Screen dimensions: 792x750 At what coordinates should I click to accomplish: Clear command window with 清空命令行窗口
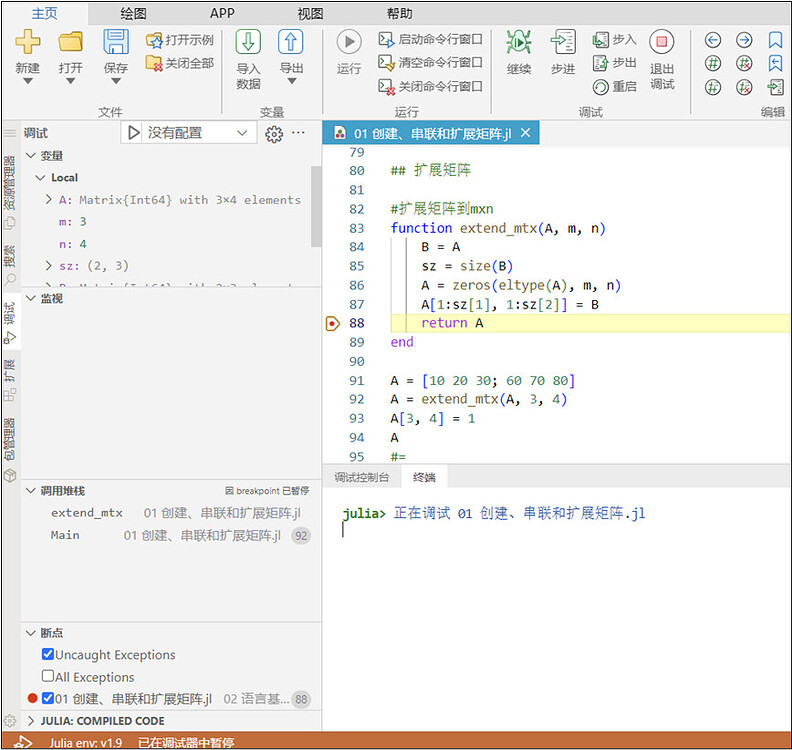(x=430, y=63)
